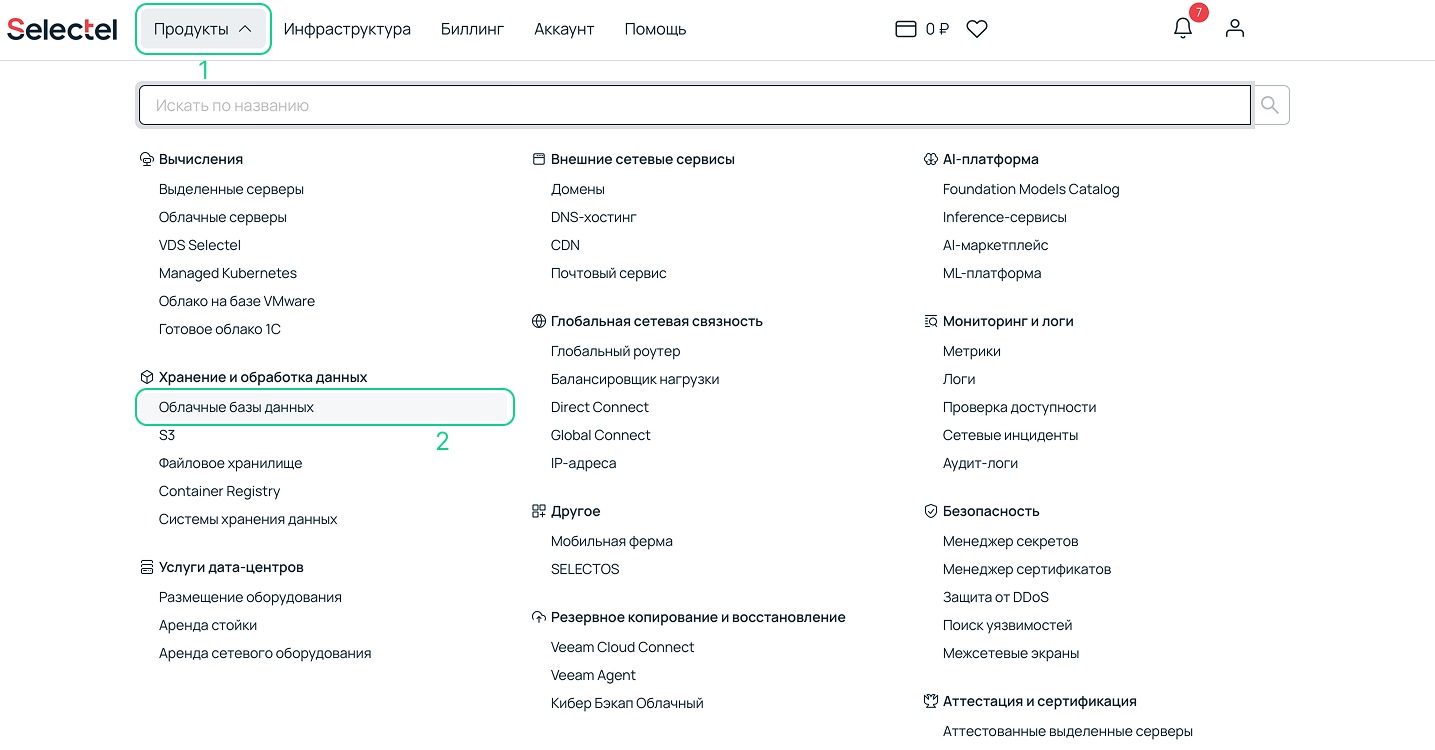Screen dimensions: 1435x750
Task: Open the notifications bell
Action: 1183,29
